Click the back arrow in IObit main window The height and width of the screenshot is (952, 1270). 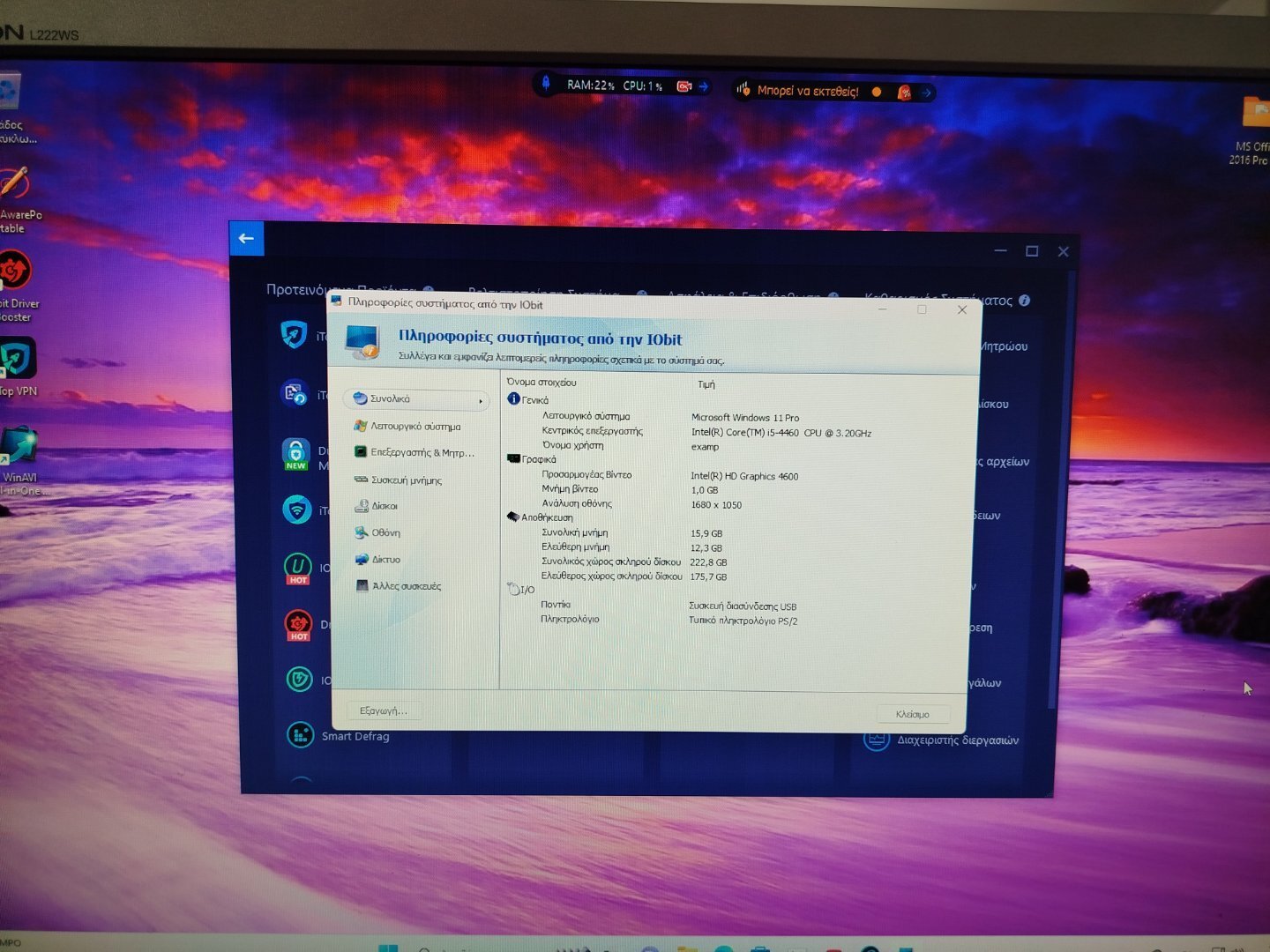click(246, 238)
